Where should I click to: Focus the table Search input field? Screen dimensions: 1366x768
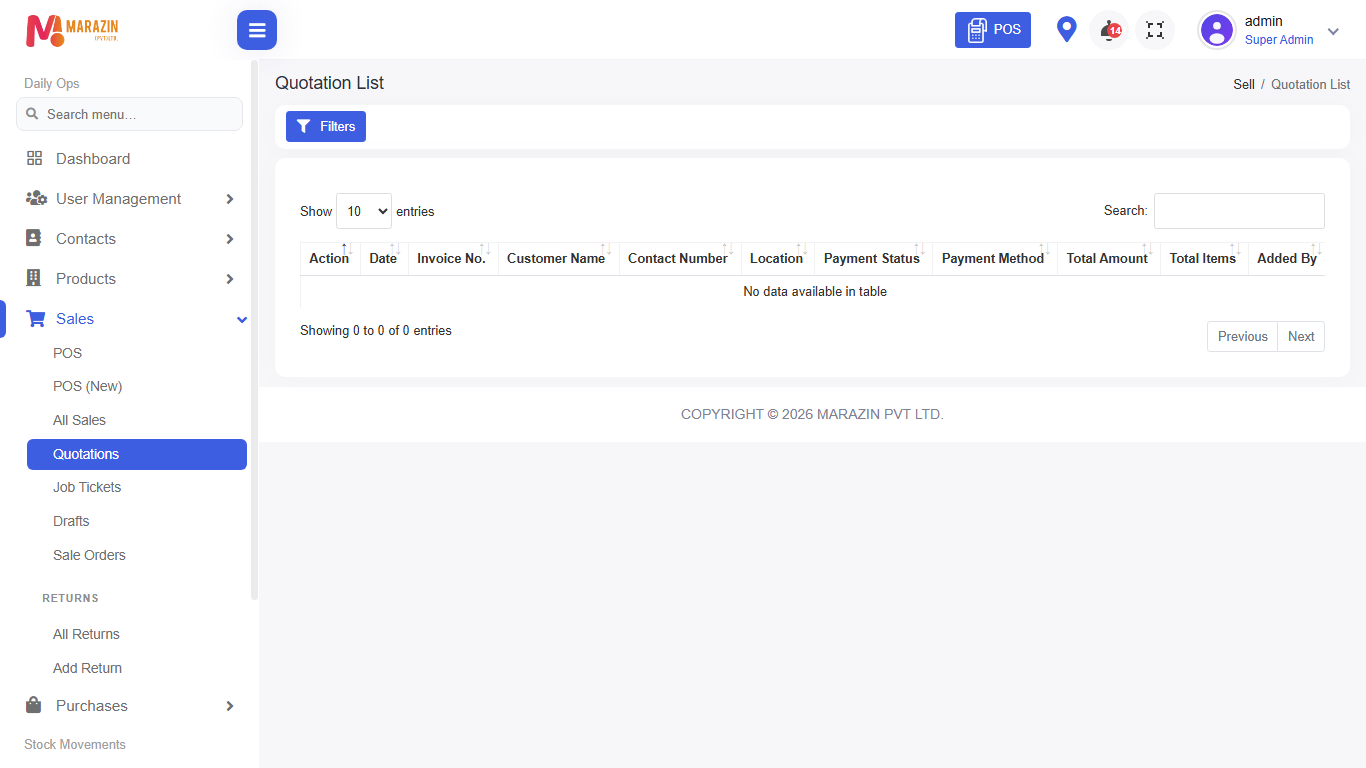1239,211
